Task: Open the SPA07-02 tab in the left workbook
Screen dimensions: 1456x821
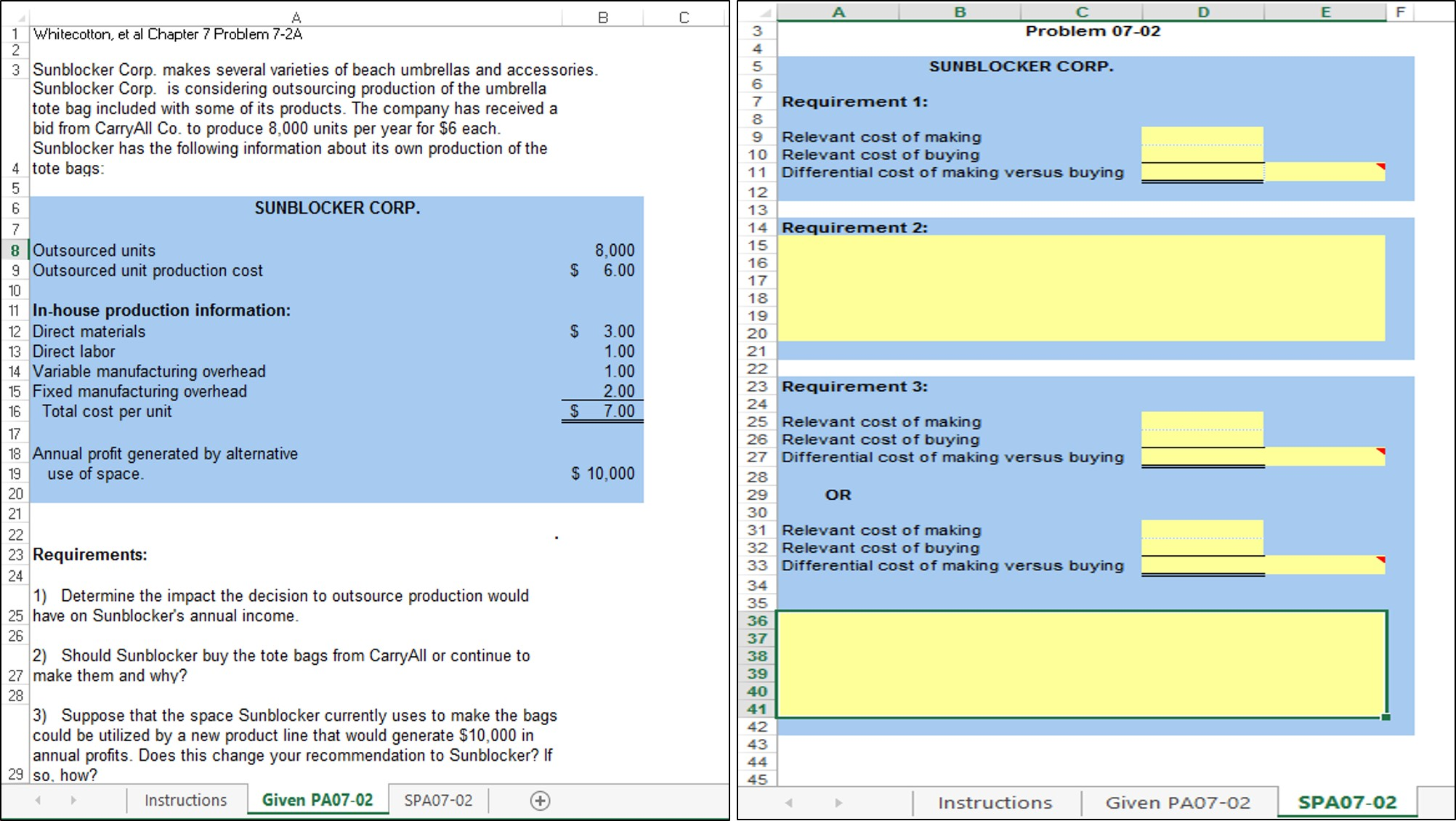Action: [438, 800]
